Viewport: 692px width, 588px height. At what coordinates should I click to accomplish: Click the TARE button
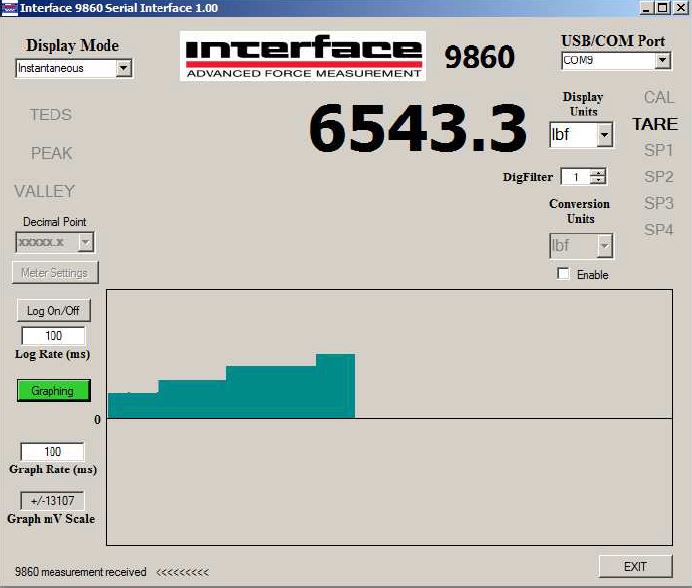tap(655, 124)
